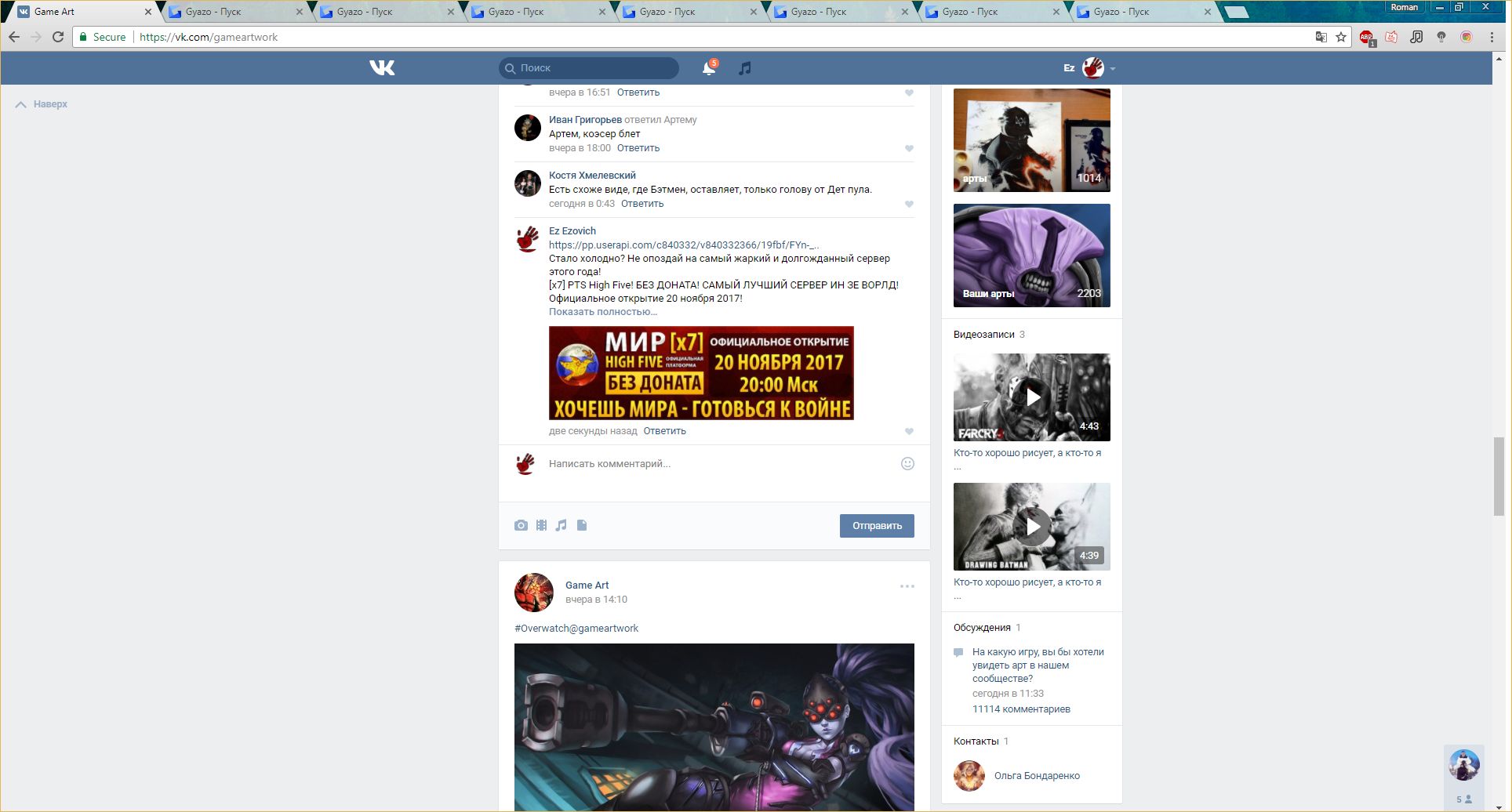Screen dimensions: 1512x812
Task: Open the grey lightbulb-shaped extension
Action: tap(1441, 37)
